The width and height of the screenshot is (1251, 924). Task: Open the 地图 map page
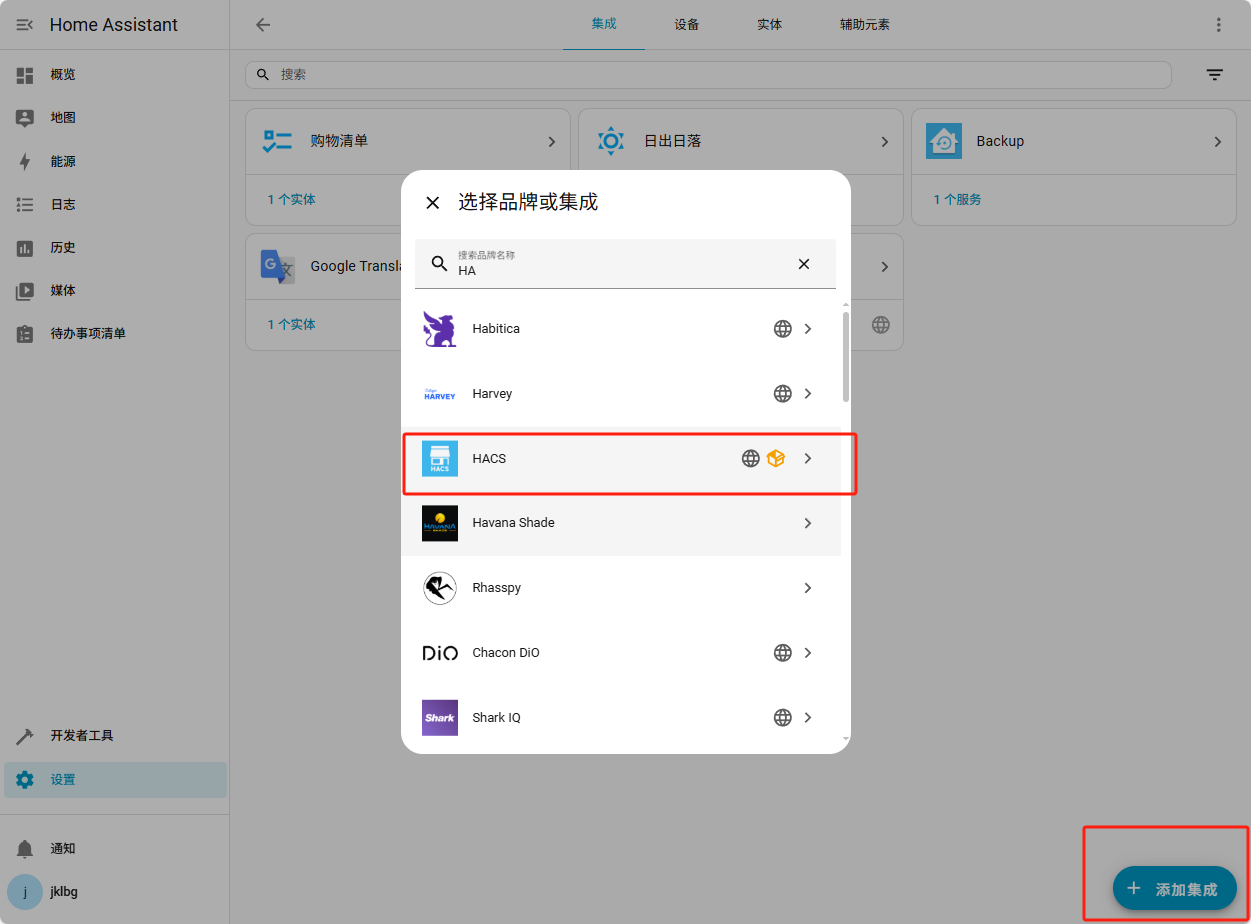click(x=115, y=118)
